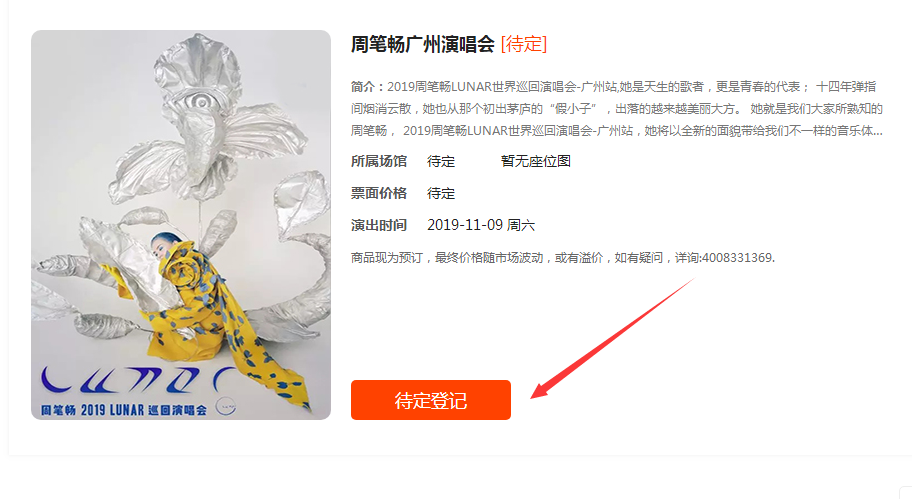Click the red arrow pointing at the button

tap(612, 338)
